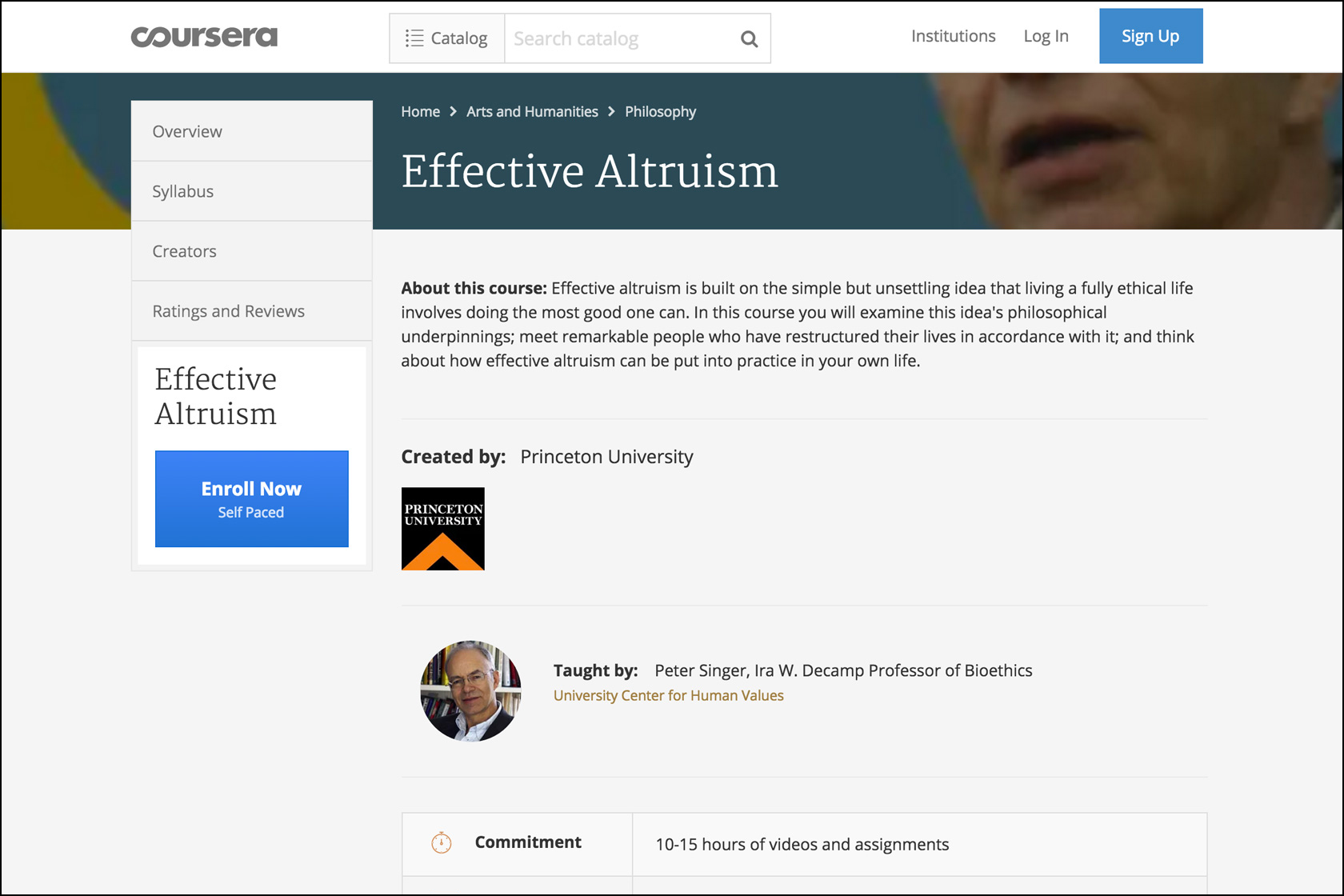Go to the Home breadcrumb

click(x=421, y=112)
